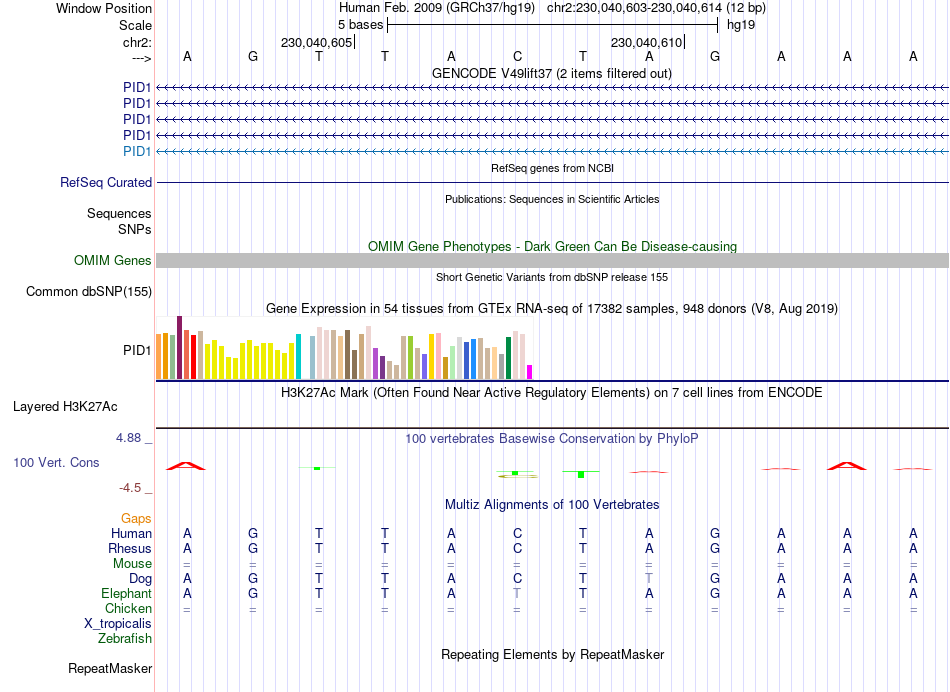Click the C base in Rhesus row

point(517,548)
